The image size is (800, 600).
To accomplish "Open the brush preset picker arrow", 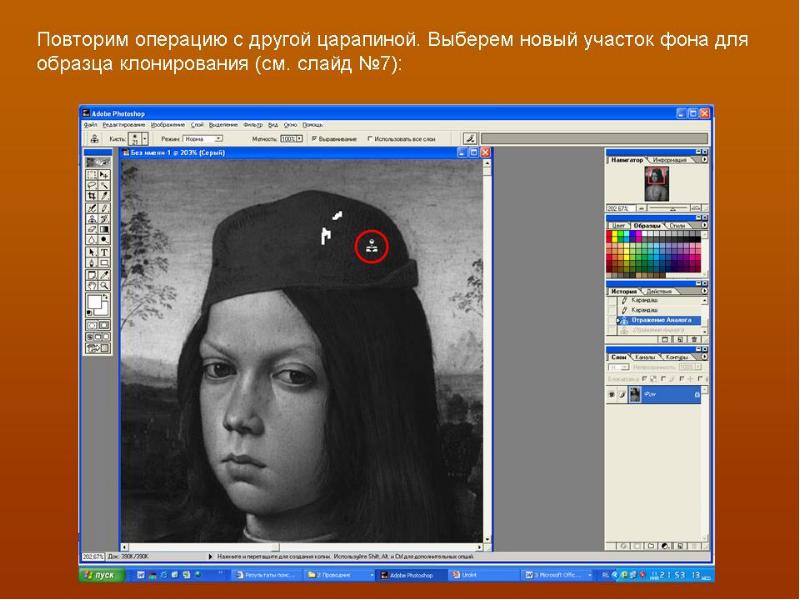I will (x=145, y=139).
